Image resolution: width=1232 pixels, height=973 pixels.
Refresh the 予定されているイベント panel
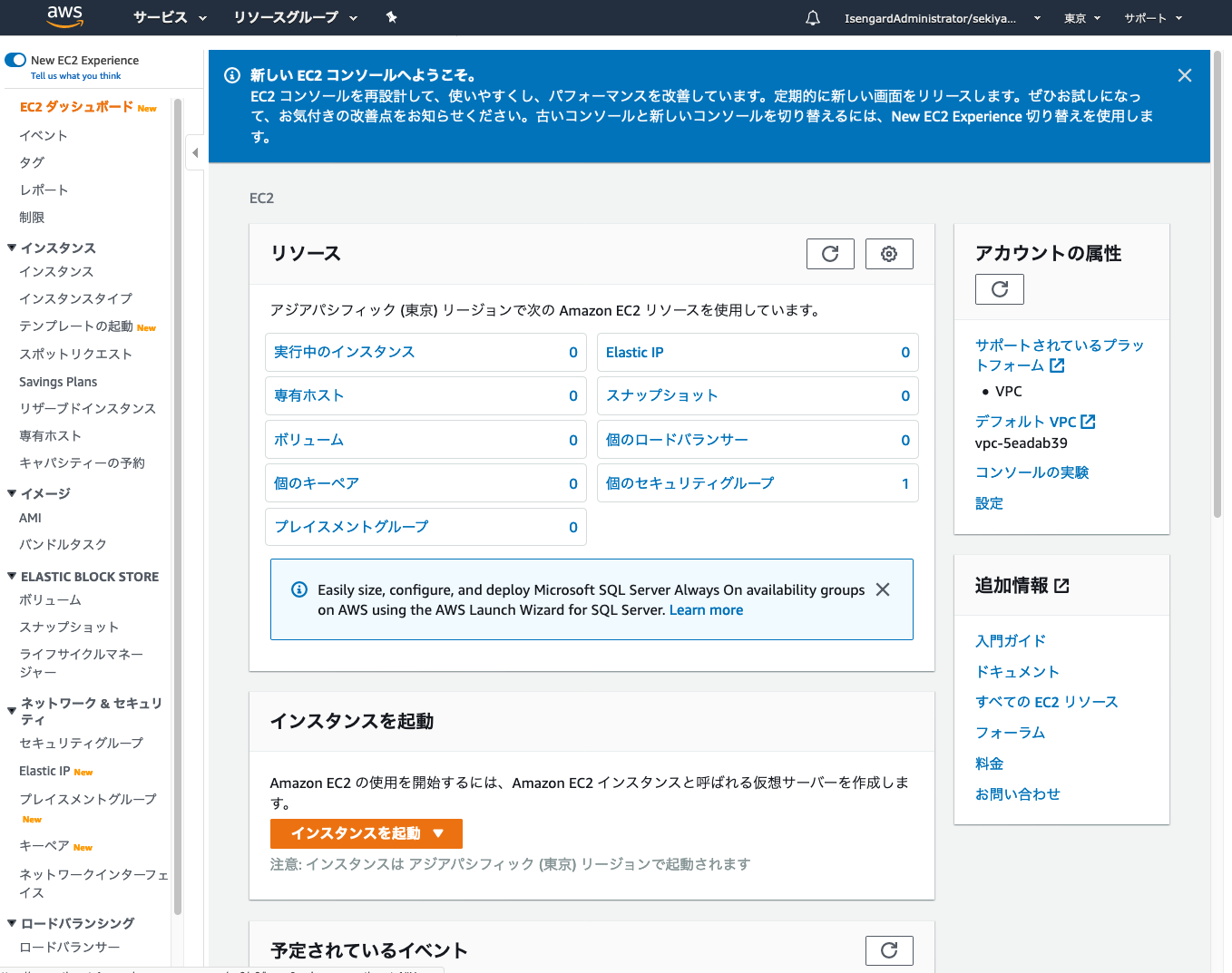coord(889,950)
